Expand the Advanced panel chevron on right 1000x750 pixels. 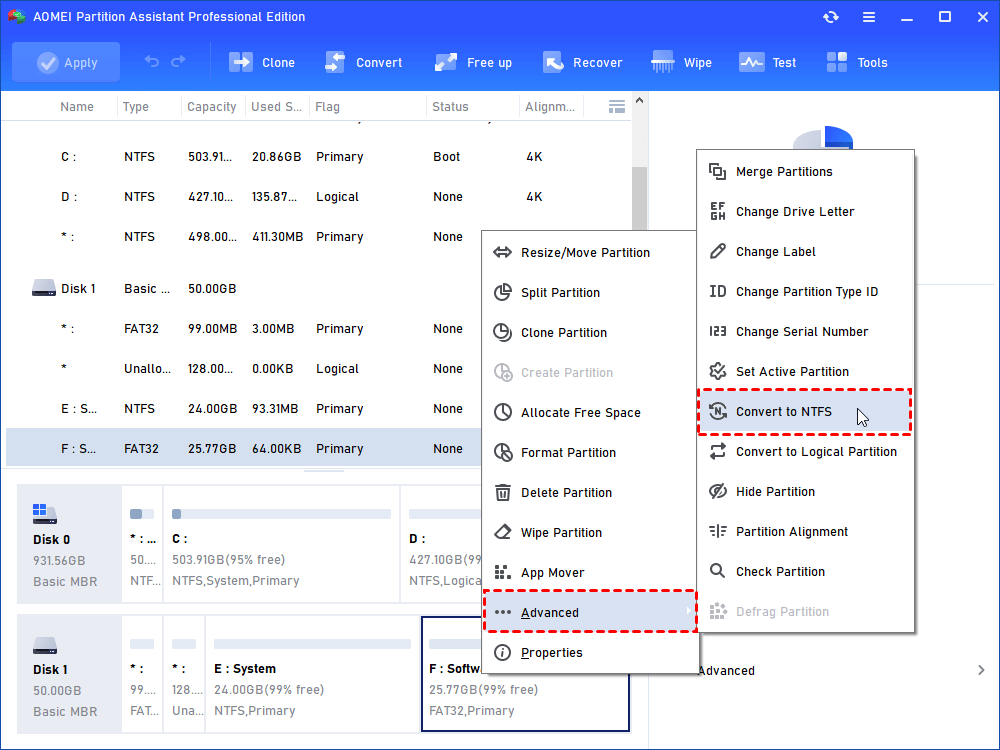tap(981, 670)
